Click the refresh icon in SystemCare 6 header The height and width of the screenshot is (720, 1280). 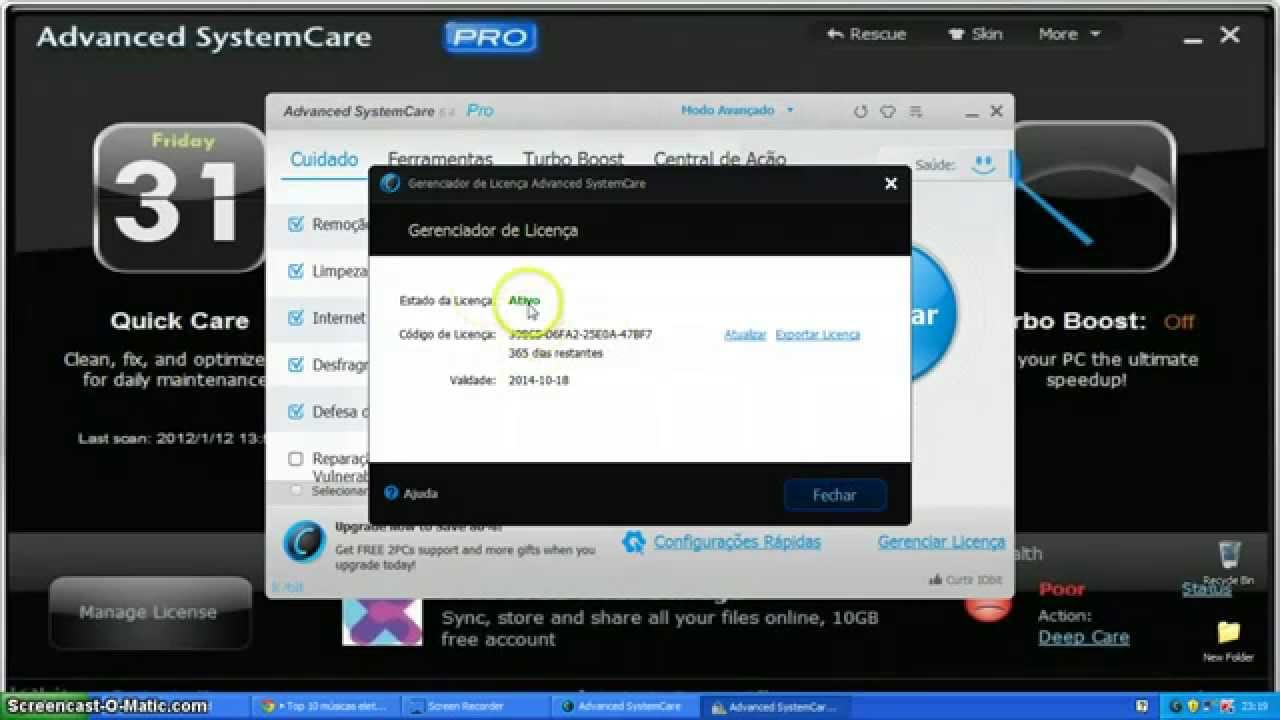point(860,112)
